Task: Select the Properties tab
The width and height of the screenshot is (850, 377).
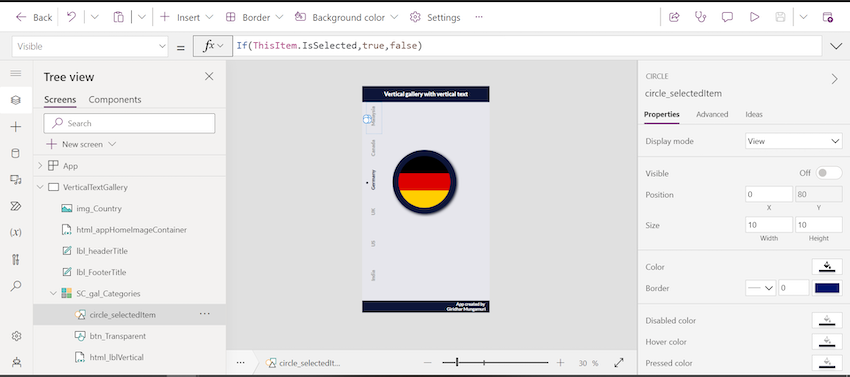Action: tap(661, 114)
